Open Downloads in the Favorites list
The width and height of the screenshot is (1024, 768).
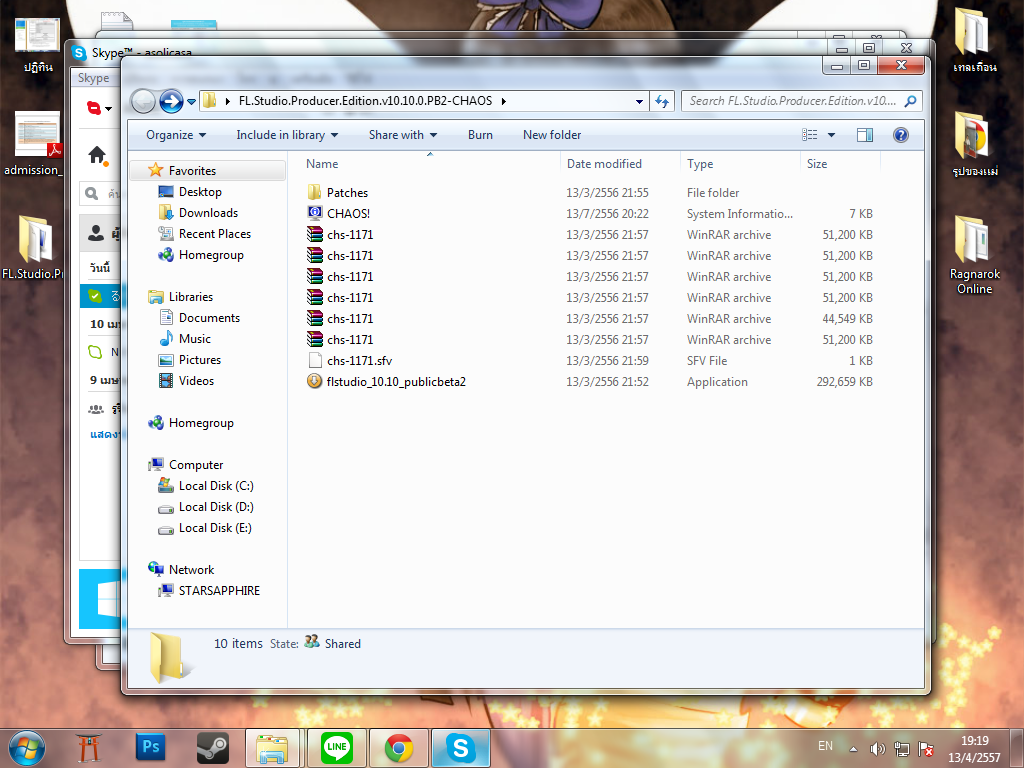pyautogui.click(x=208, y=213)
